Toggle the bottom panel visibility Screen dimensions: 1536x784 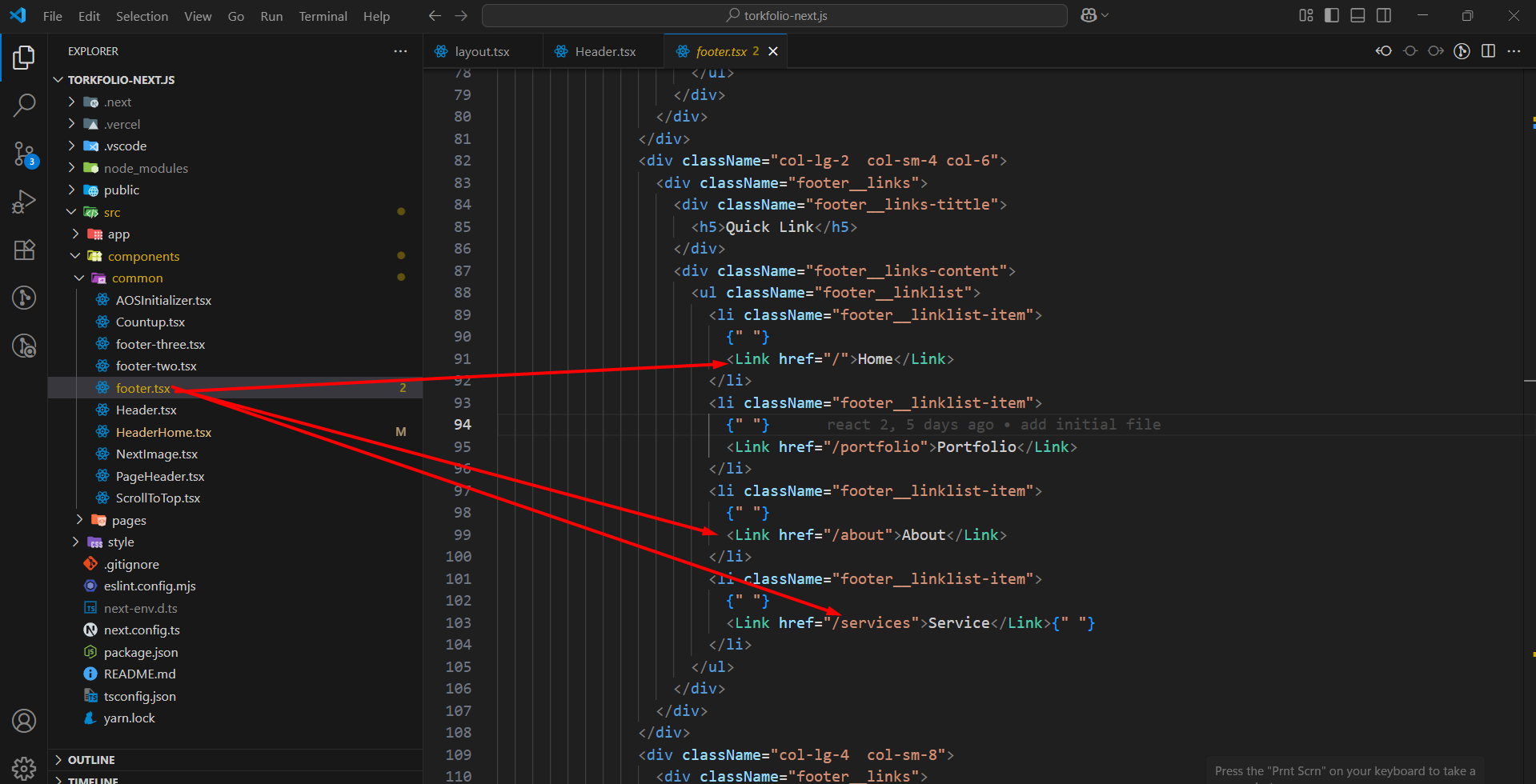click(x=1358, y=15)
